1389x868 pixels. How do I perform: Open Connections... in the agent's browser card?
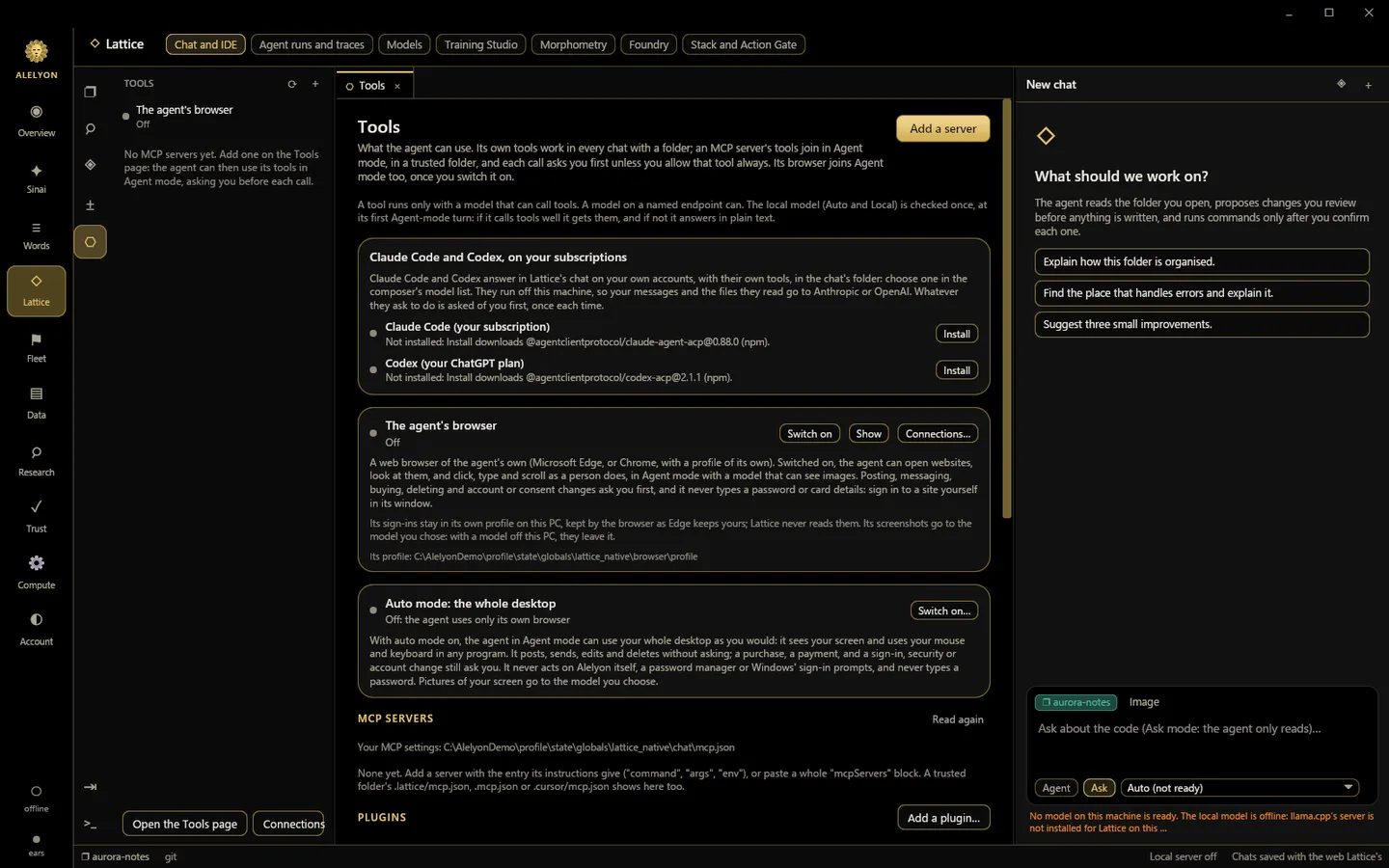point(938,434)
